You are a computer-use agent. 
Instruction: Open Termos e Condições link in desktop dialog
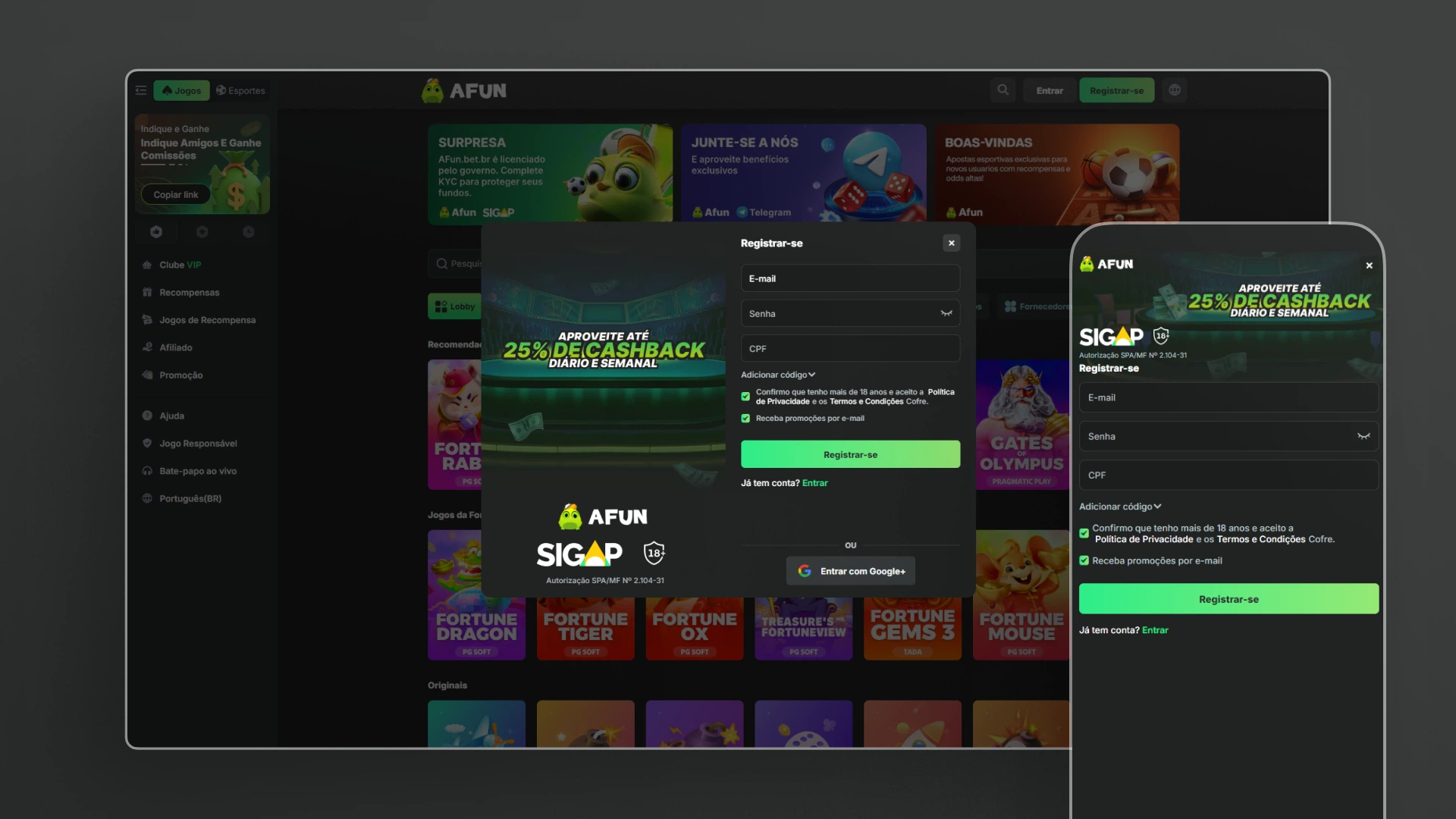pos(866,402)
